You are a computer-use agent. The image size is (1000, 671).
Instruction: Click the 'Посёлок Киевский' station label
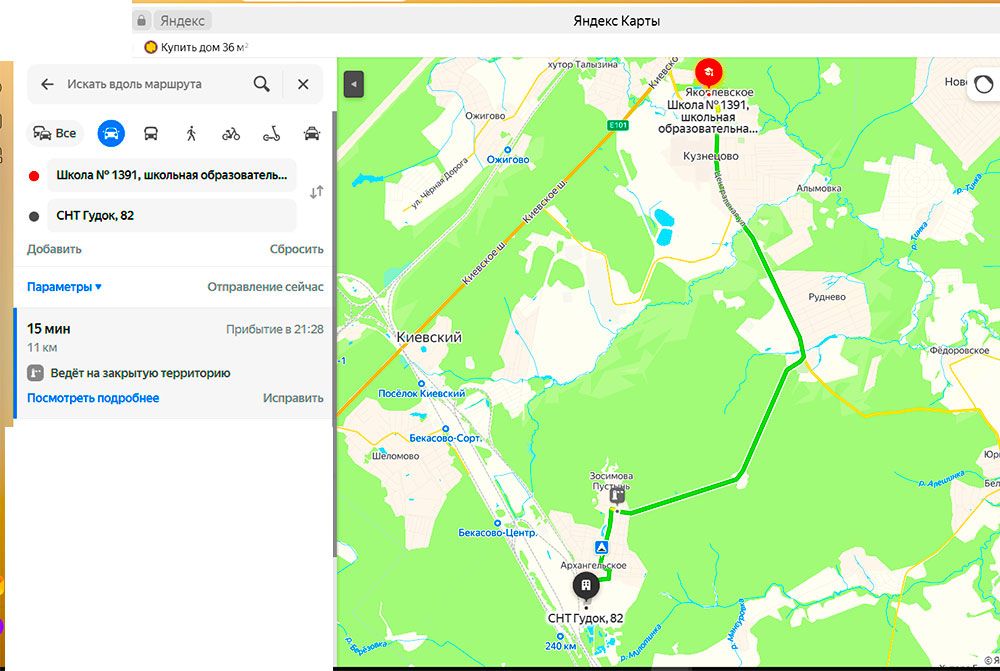pos(422,394)
